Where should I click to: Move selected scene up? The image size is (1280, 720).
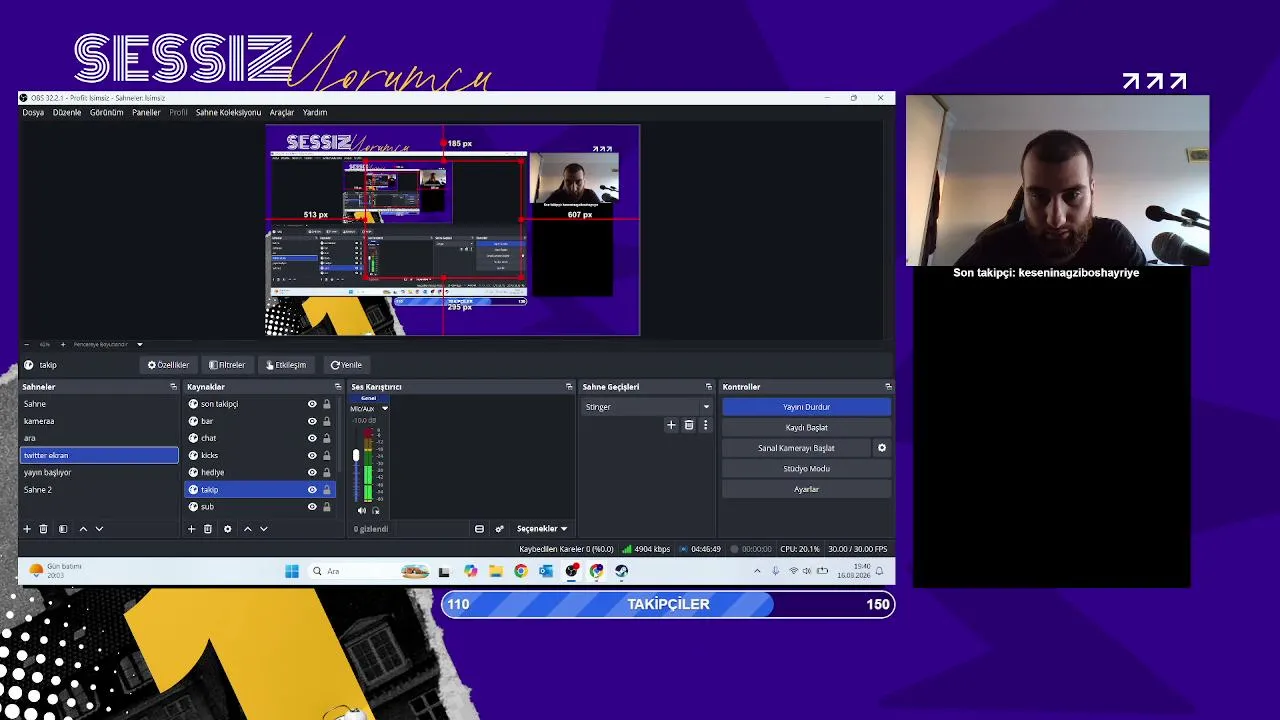click(83, 529)
